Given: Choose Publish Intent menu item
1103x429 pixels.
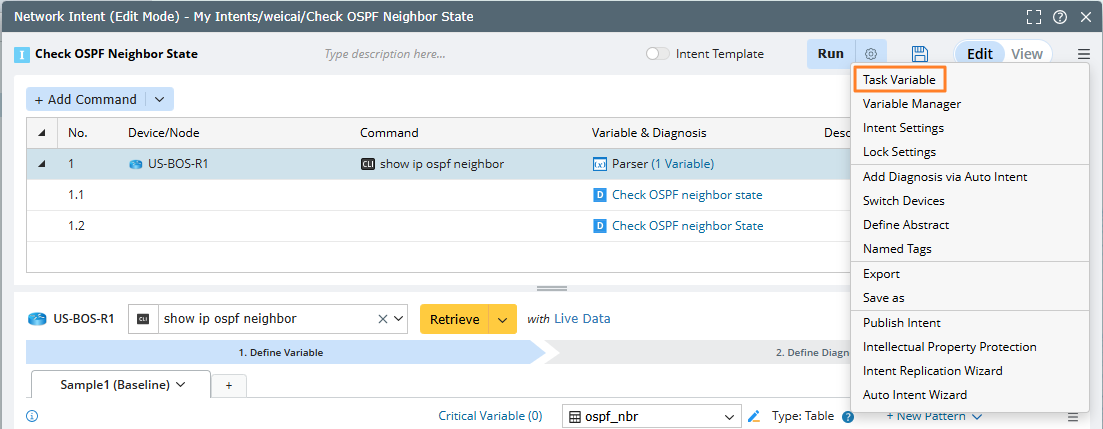Looking at the screenshot, I should (901, 322).
